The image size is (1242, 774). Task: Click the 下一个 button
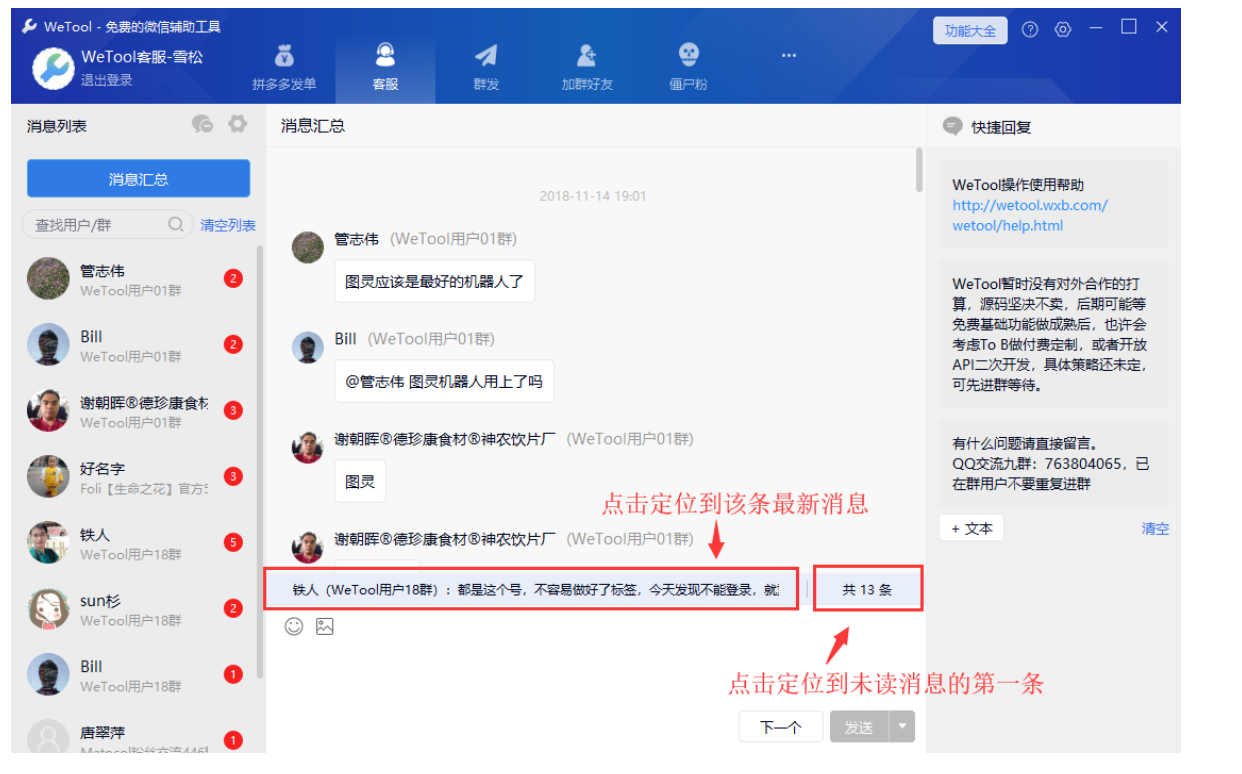click(x=781, y=727)
